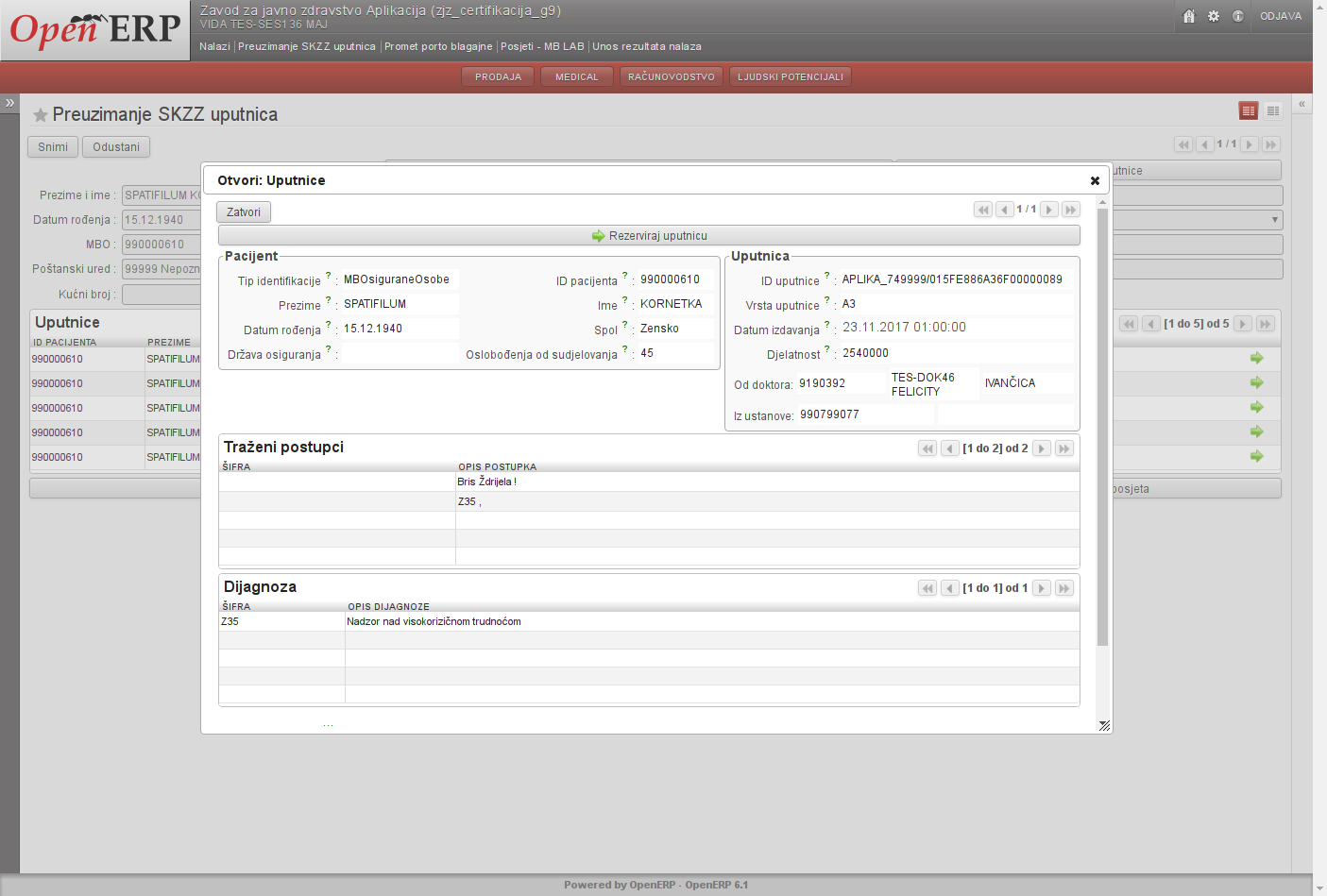Go to next page of background Uputnice list

(1243, 324)
